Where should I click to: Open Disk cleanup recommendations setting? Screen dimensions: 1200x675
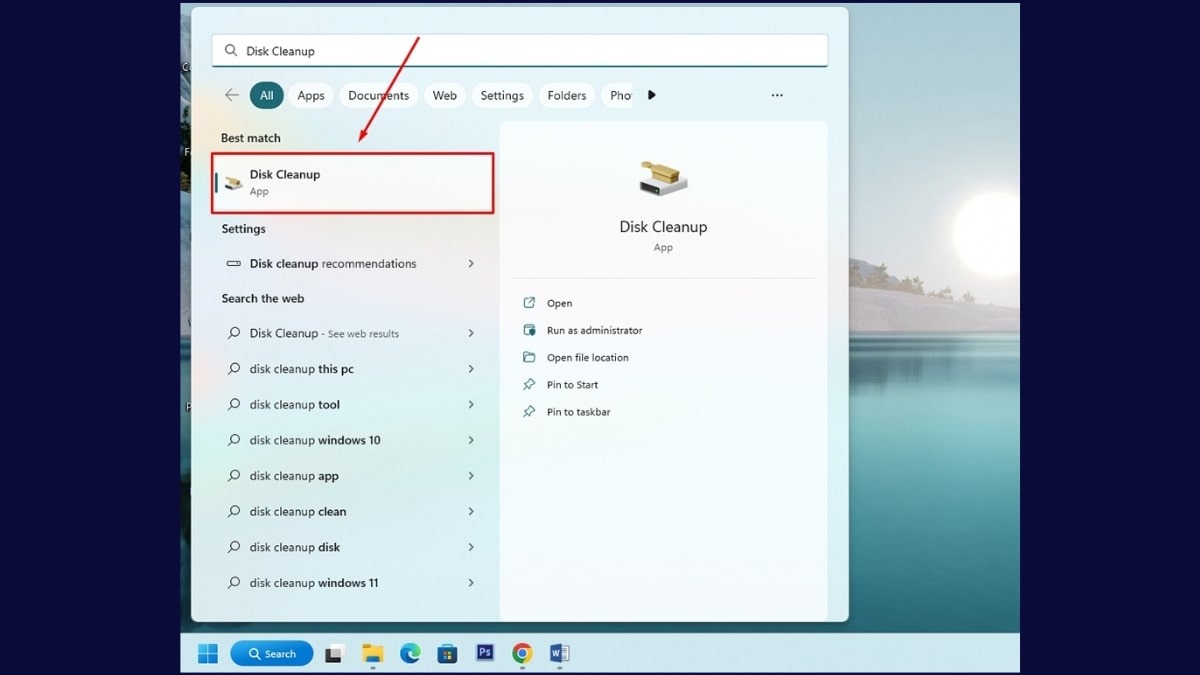(351, 264)
